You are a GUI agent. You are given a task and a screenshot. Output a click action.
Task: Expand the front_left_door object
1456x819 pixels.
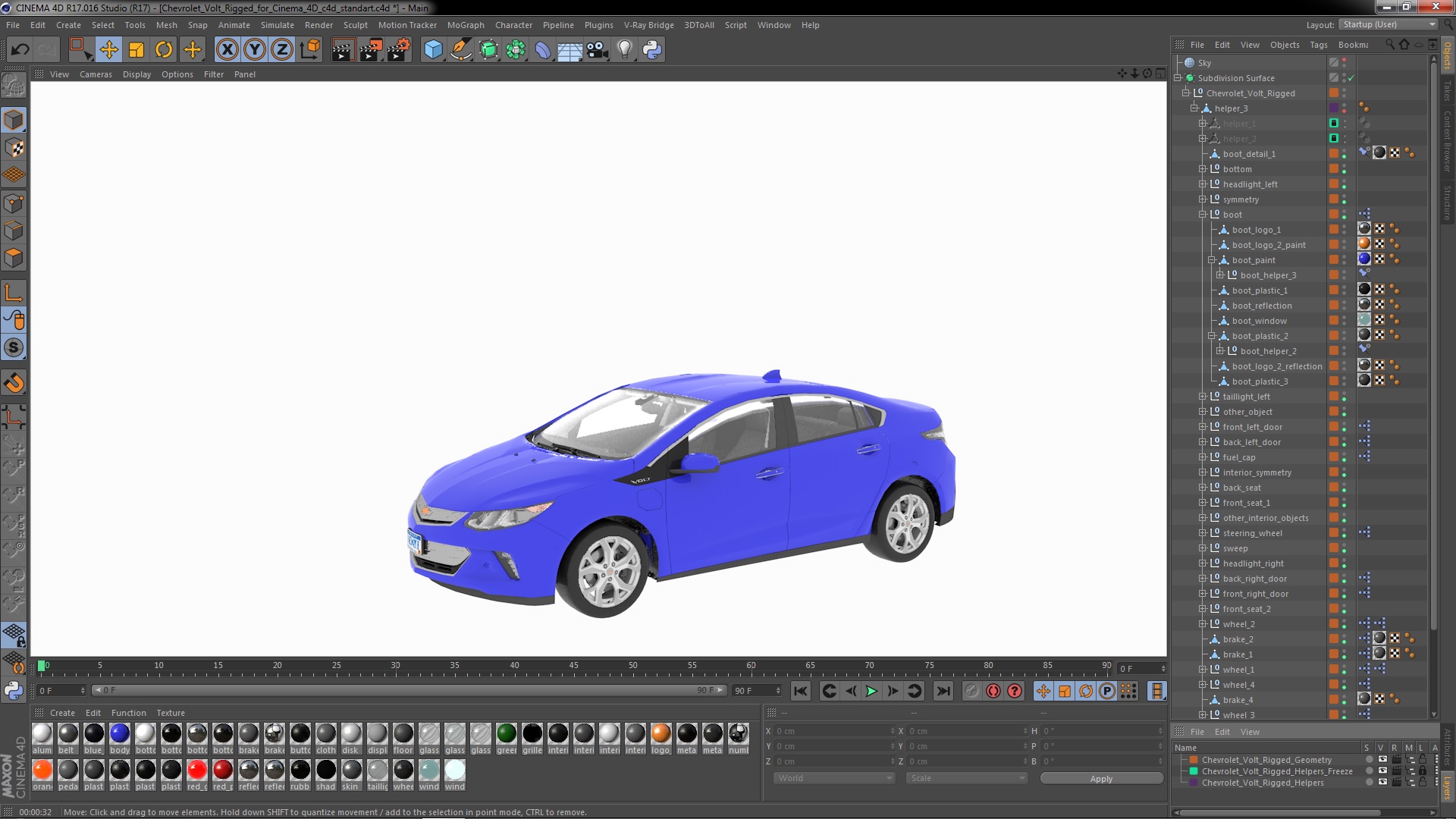[x=1203, y=427]
